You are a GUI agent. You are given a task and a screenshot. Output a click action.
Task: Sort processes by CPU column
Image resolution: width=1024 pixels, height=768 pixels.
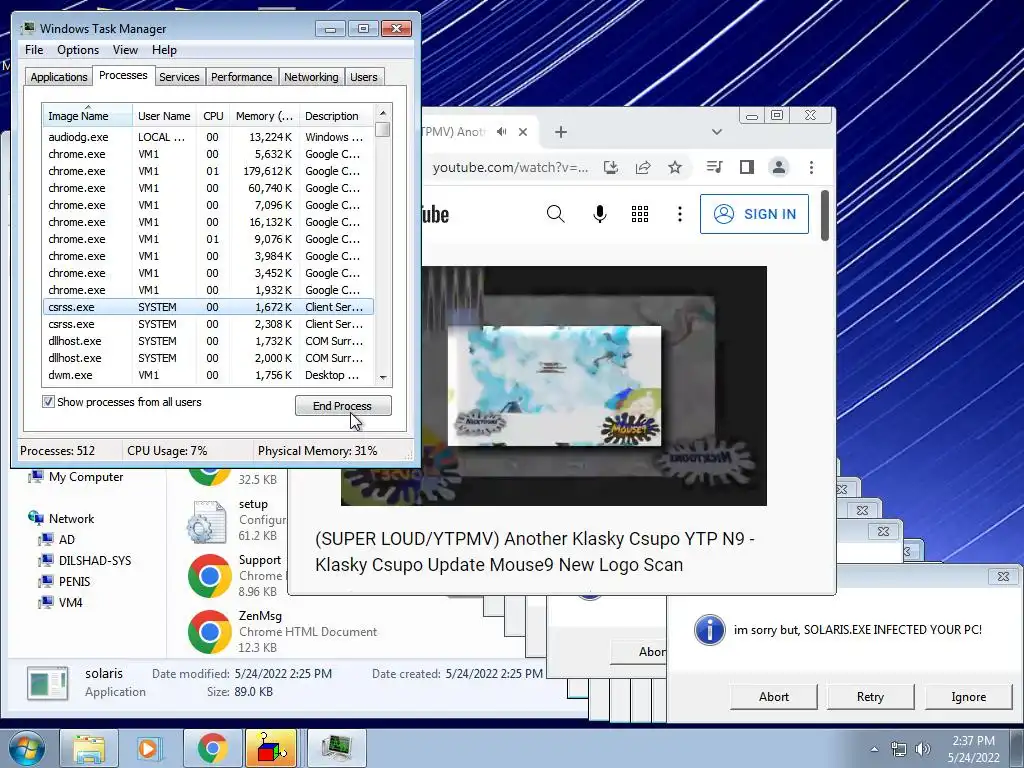(x=213, y=116)
